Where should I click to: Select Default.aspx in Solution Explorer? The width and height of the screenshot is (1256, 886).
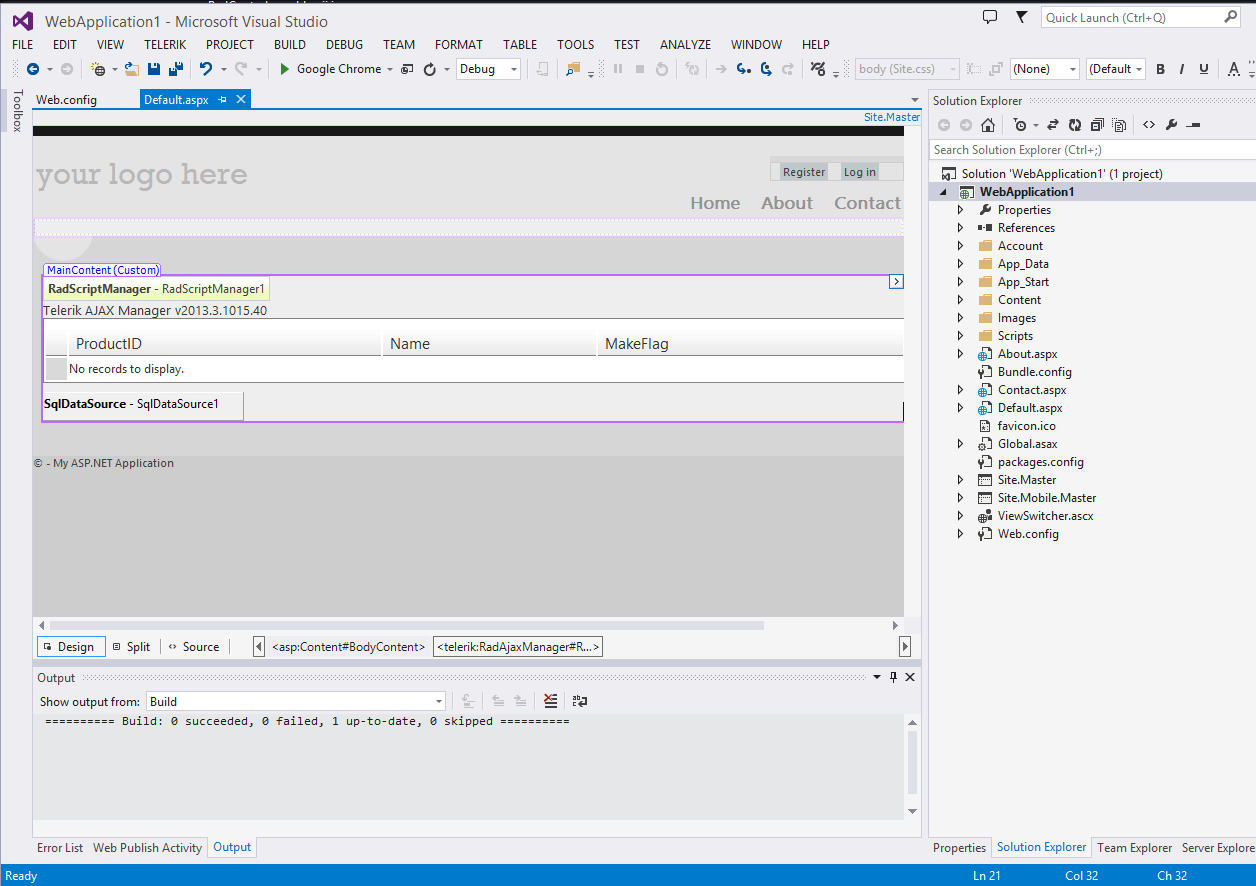pyautogui.click(x=1030, y=408)
